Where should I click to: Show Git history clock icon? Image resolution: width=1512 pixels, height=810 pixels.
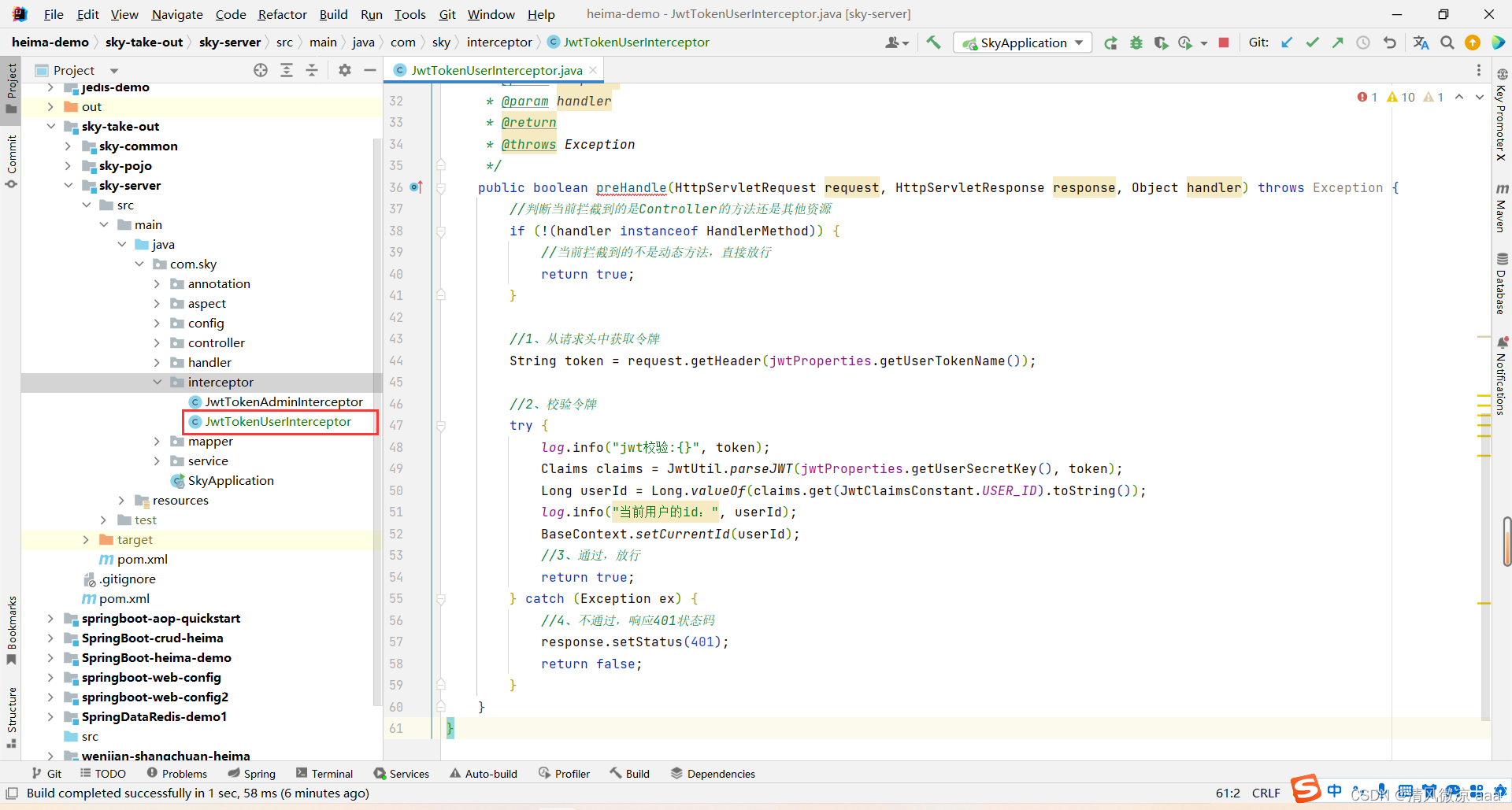pyautogui.click(x=1362, y=43)
